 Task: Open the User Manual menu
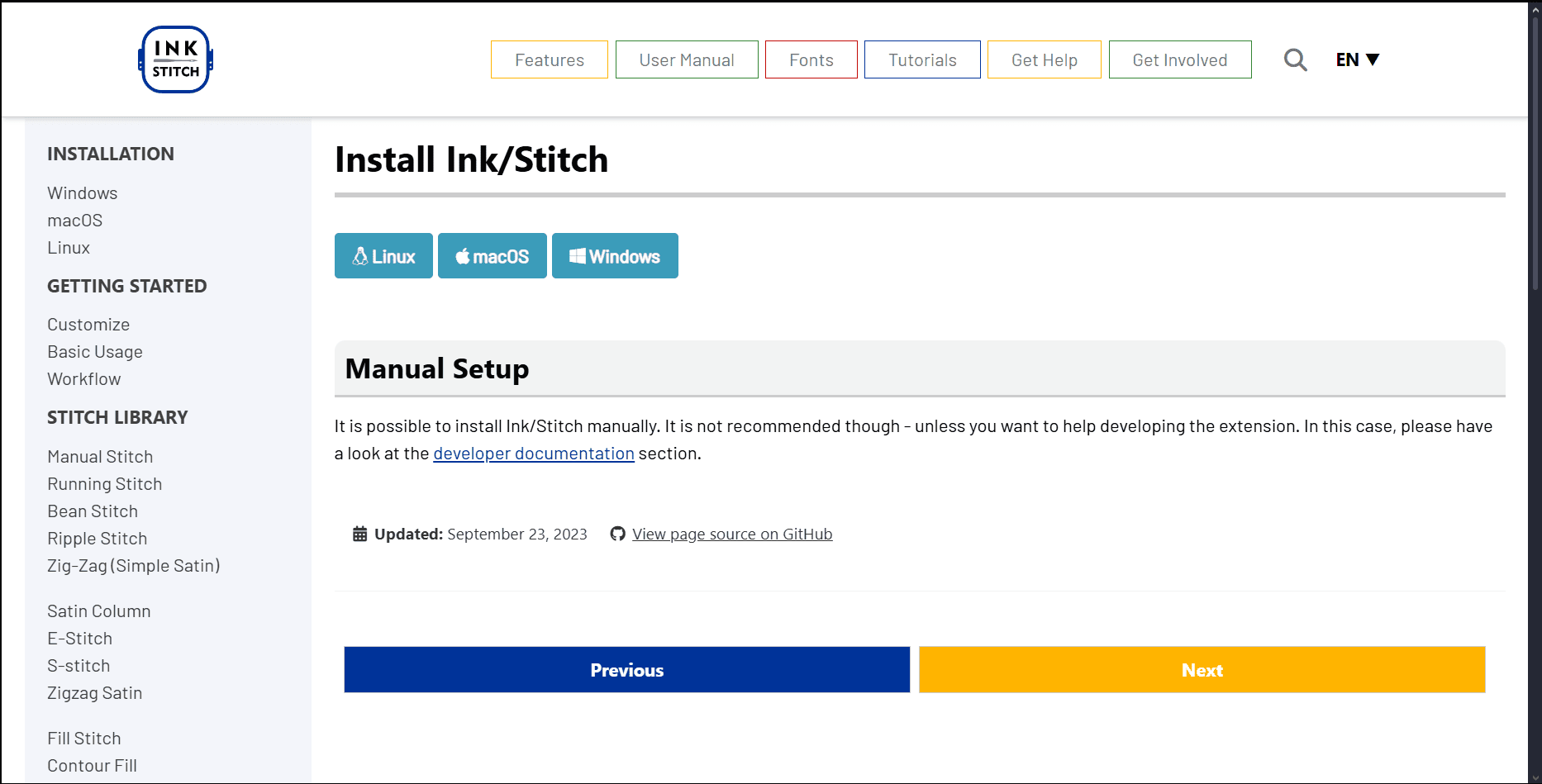[x=687, y=59]
